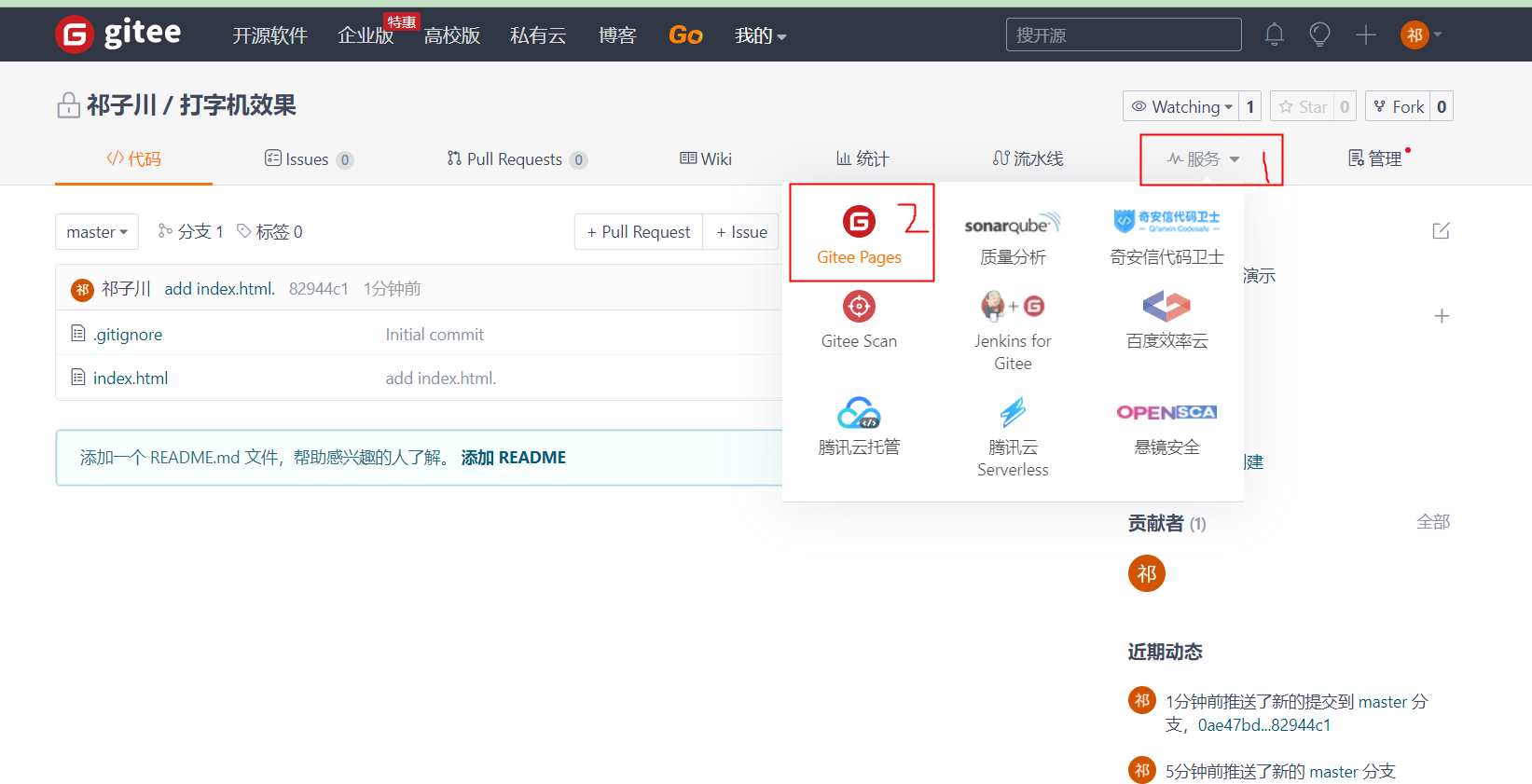Collapse the 服务 dropdown tab
1532x784 pixels.
(x=1203, y=159)
